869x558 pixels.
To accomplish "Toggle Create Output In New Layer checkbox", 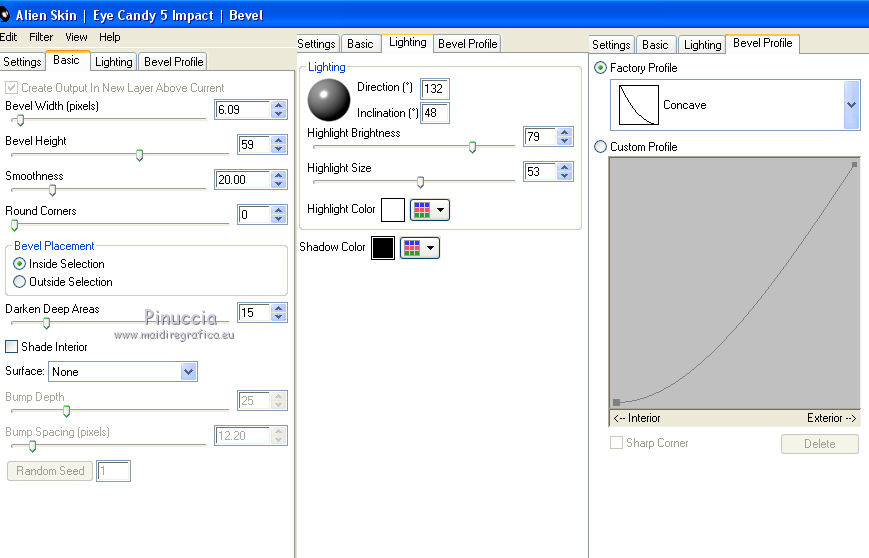I will click(11, 88).
